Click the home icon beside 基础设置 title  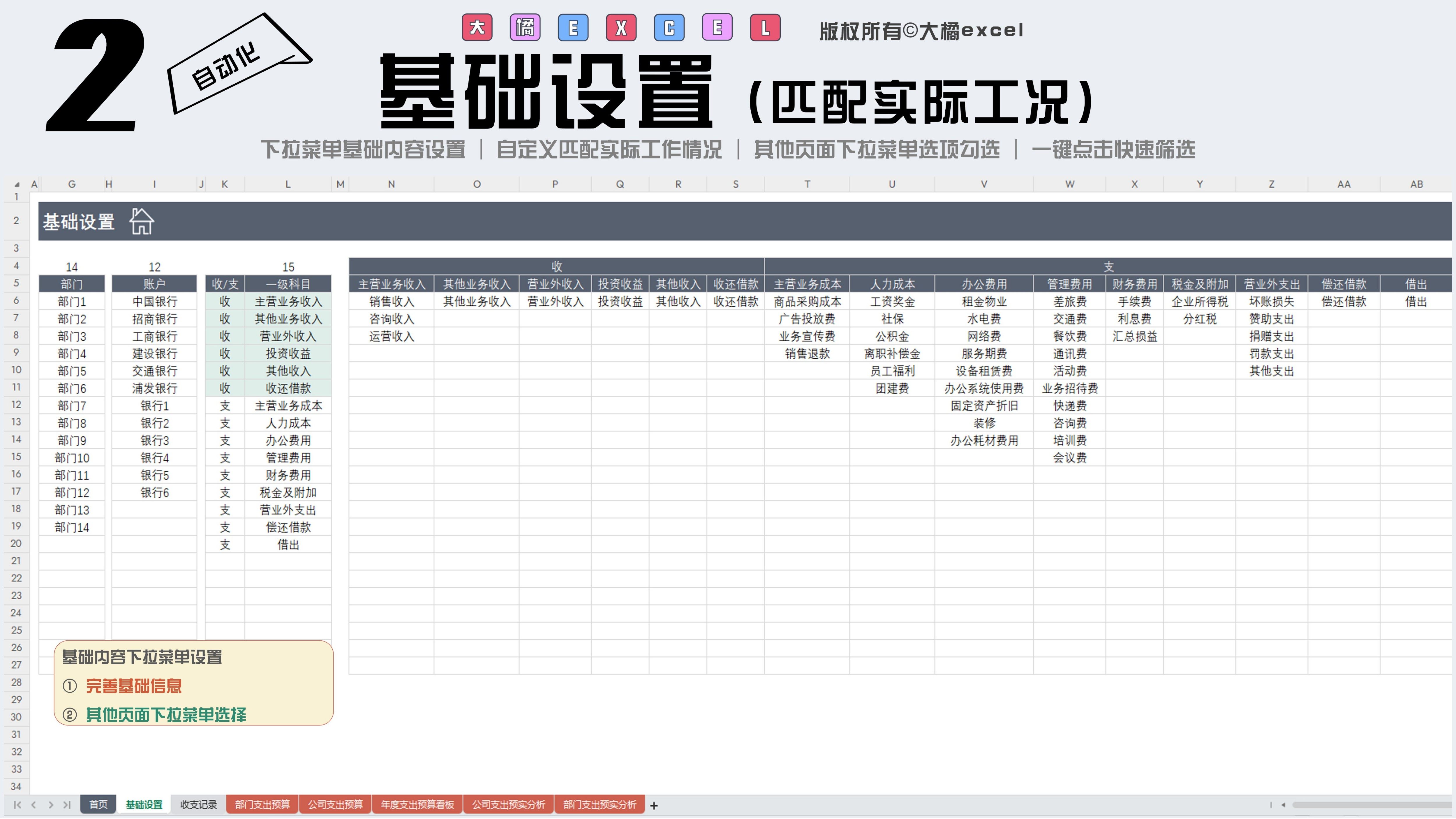point(141,221)
